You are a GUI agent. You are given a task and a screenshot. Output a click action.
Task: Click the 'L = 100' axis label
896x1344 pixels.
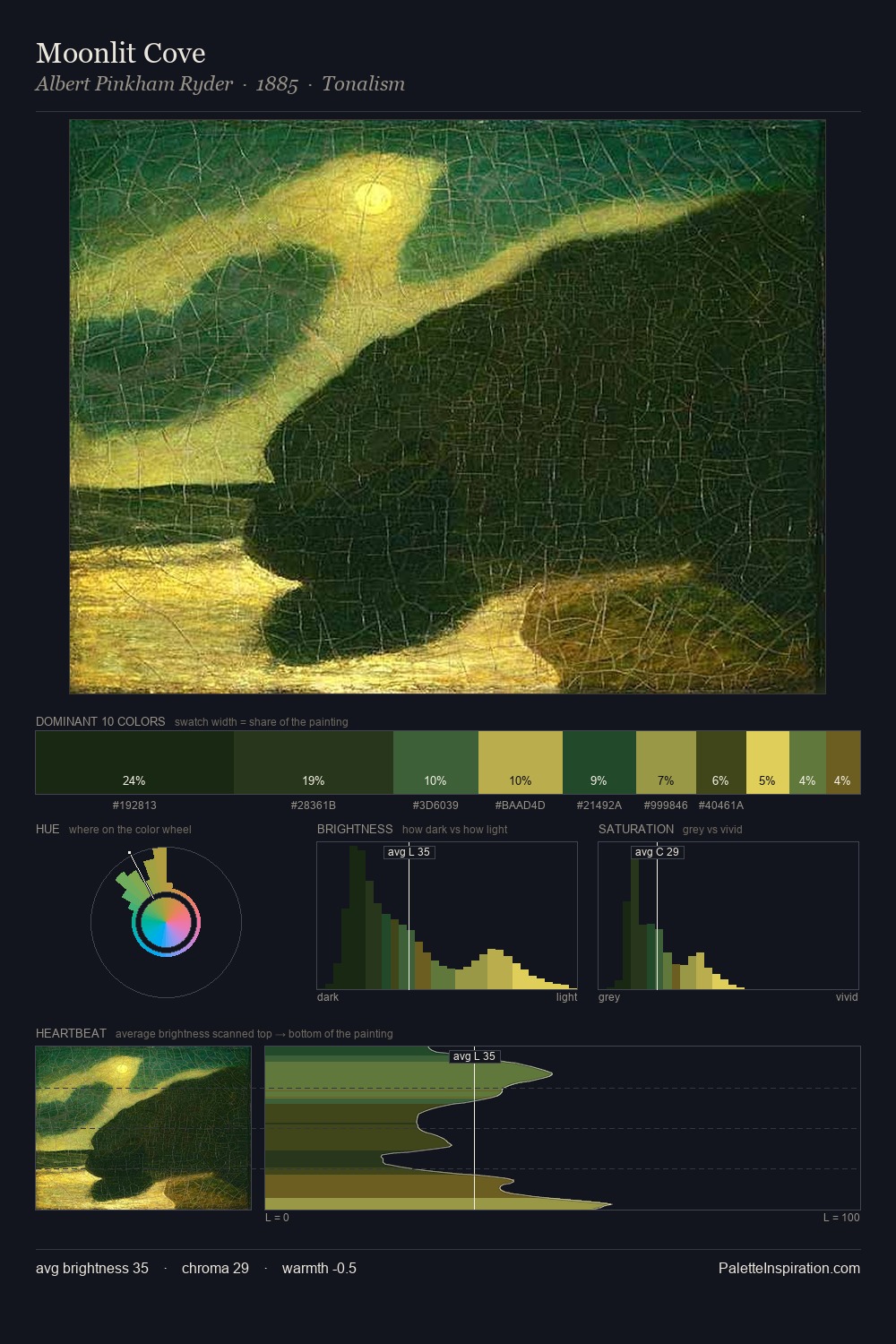[841, 1218]
